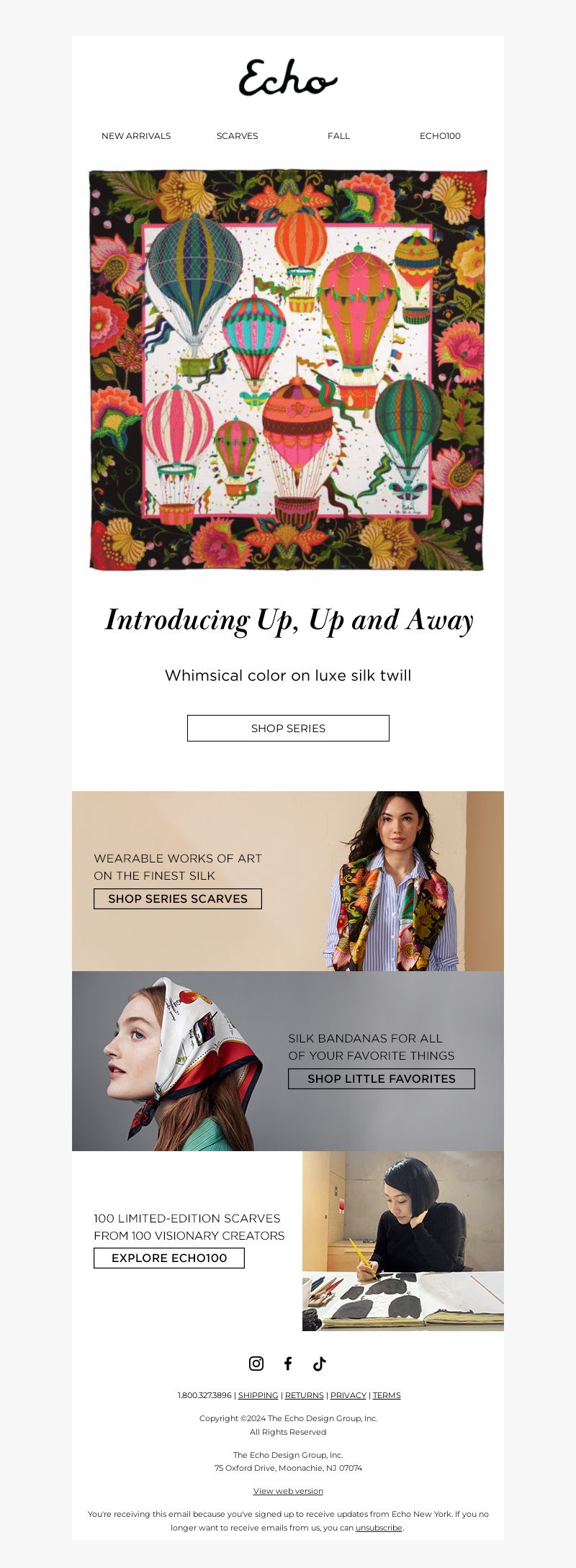Click the Explore ECHO100 button

pyautogui.click(x=169, y=1258)
